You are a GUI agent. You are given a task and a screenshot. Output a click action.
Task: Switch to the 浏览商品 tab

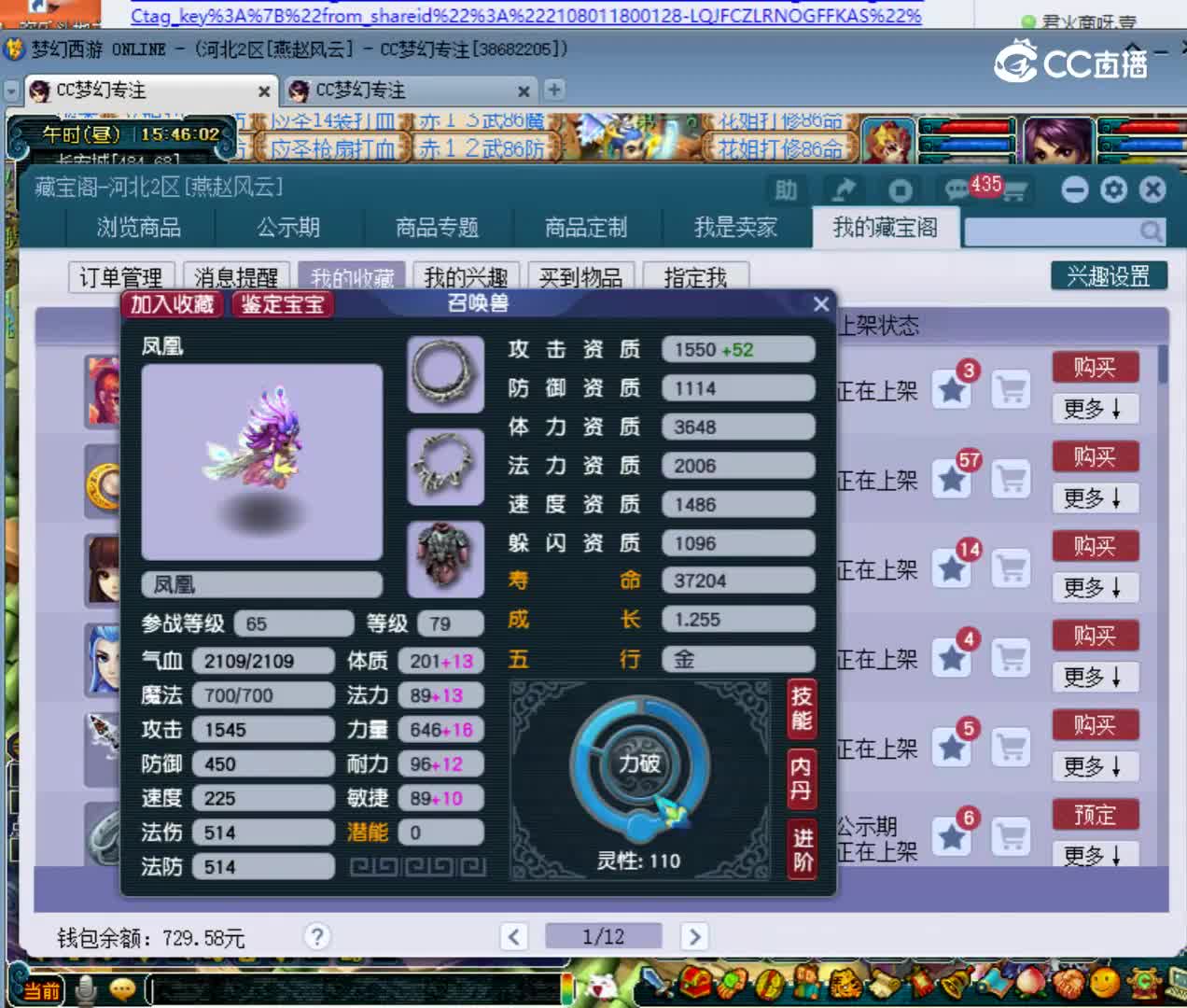pyautogui.click(x=139, y=228)
